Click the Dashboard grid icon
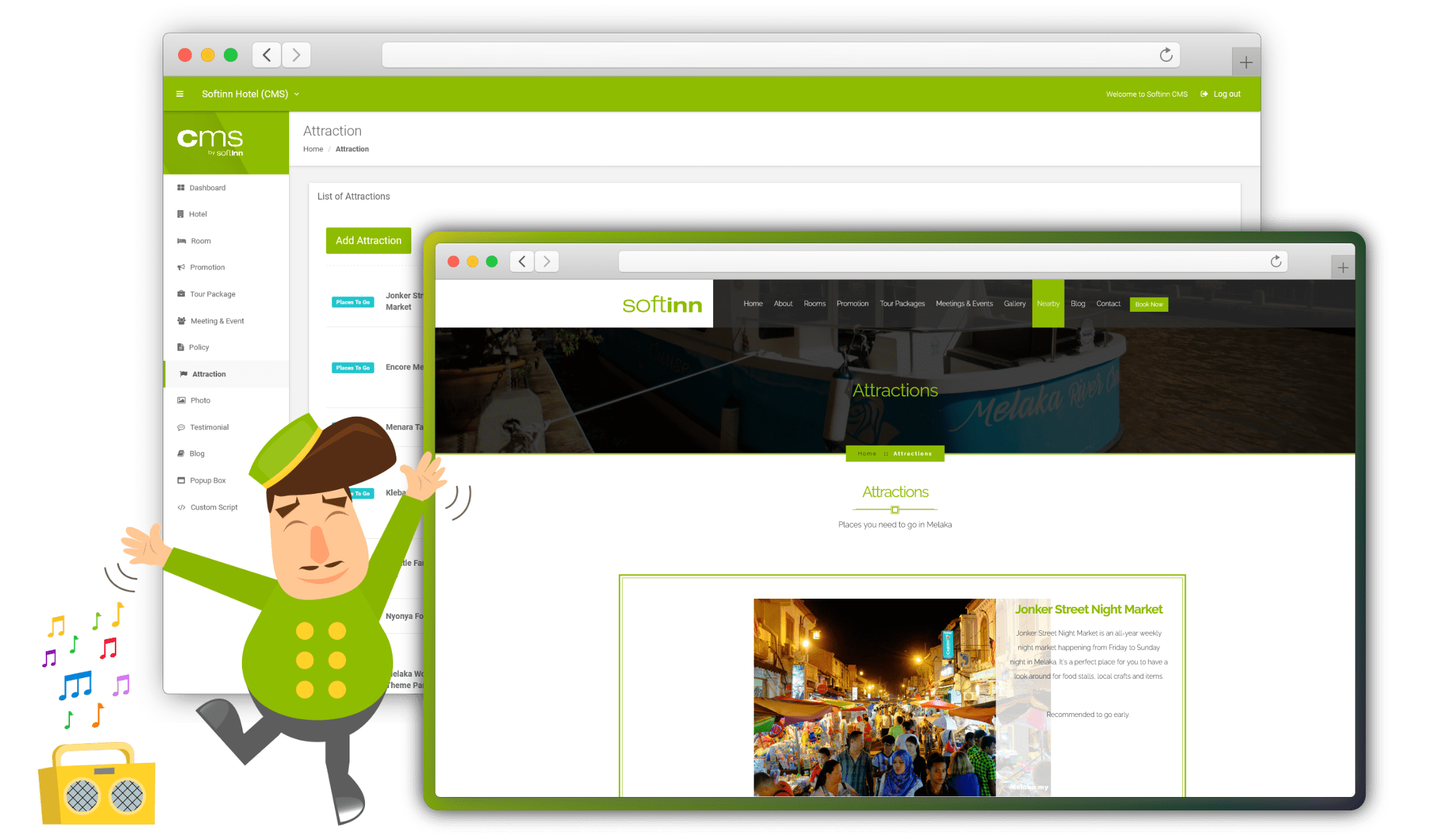This screenshot has height=840, width=1441. (x=181, y=187)
